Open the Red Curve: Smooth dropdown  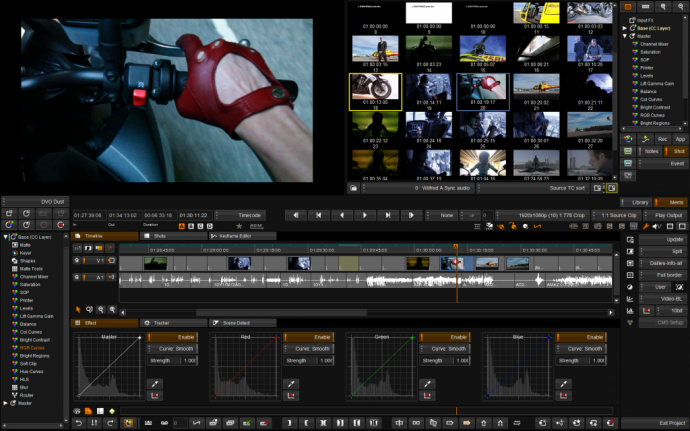[x=308, y=349]
